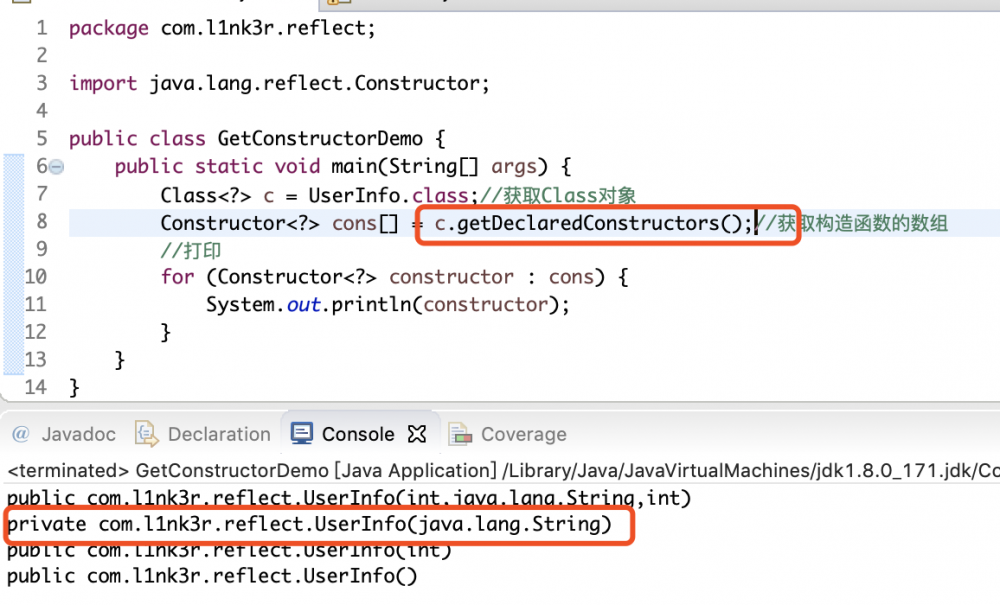Click line number 8 in the ruler
Screen dimensions: 1000x605
point(41,221)
